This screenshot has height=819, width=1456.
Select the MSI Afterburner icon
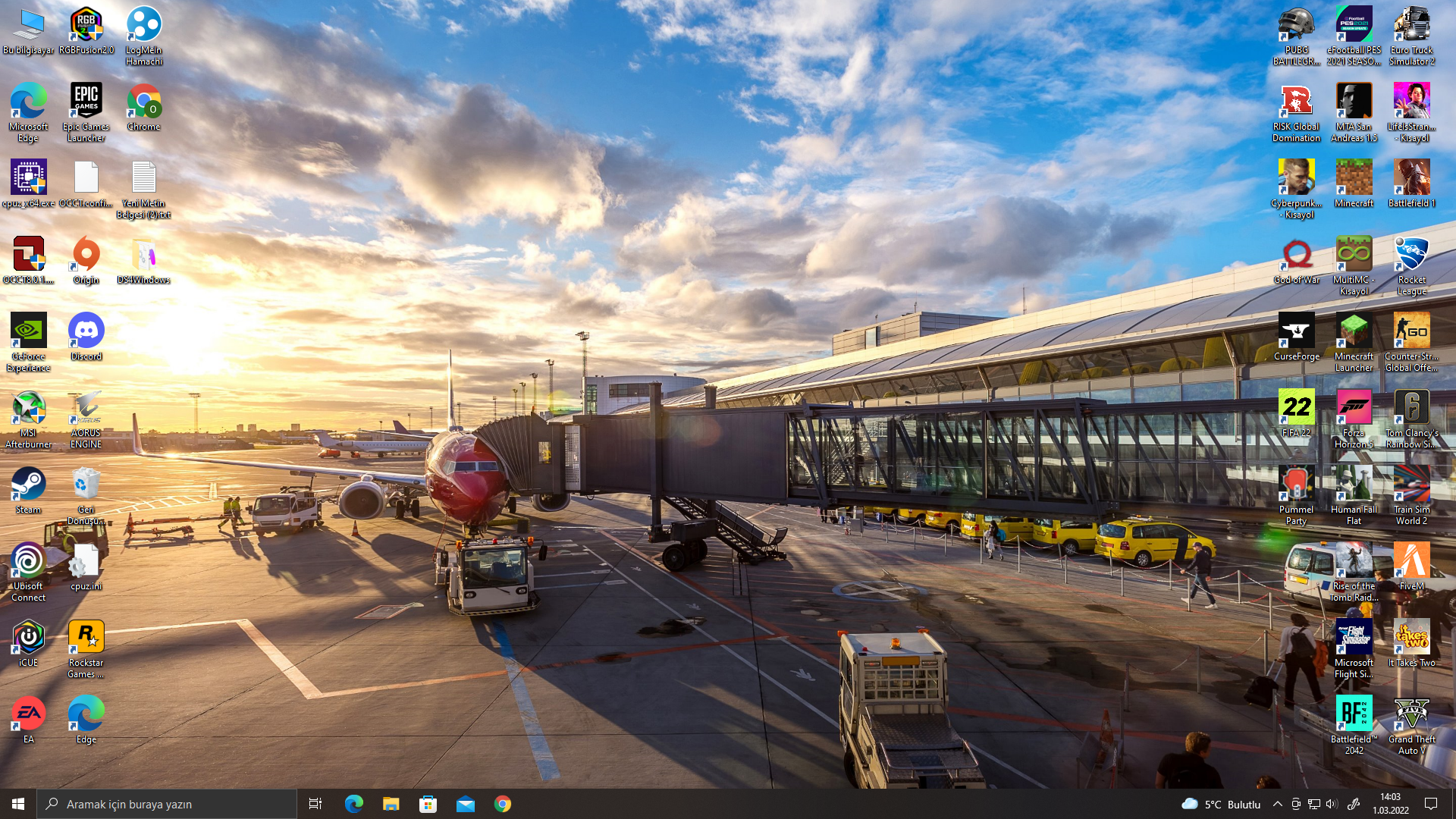click(x=28, y=409)
